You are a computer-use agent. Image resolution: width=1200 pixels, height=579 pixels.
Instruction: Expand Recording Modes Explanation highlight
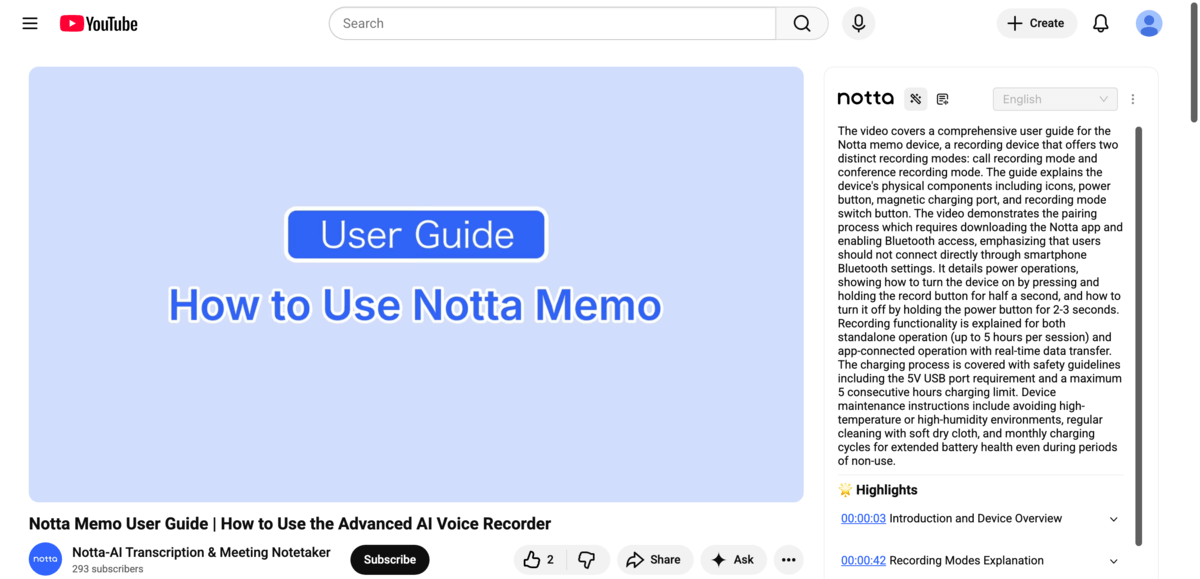1114,561
